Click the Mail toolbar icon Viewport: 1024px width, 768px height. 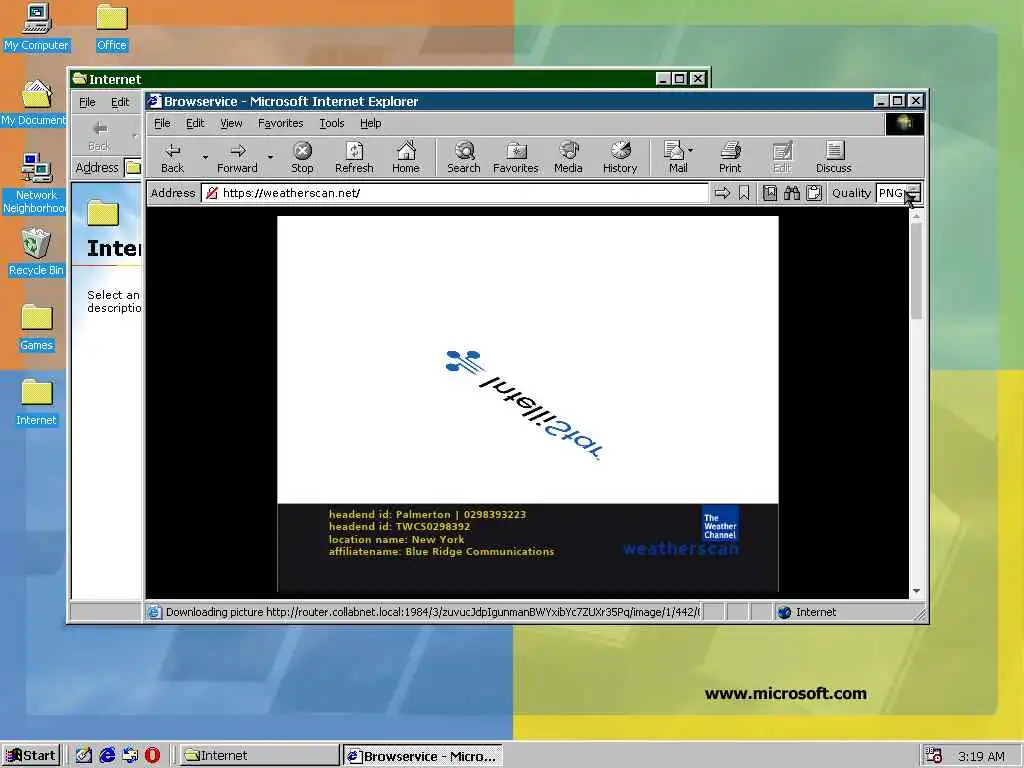pyautogui.click(x=675, y=157)
